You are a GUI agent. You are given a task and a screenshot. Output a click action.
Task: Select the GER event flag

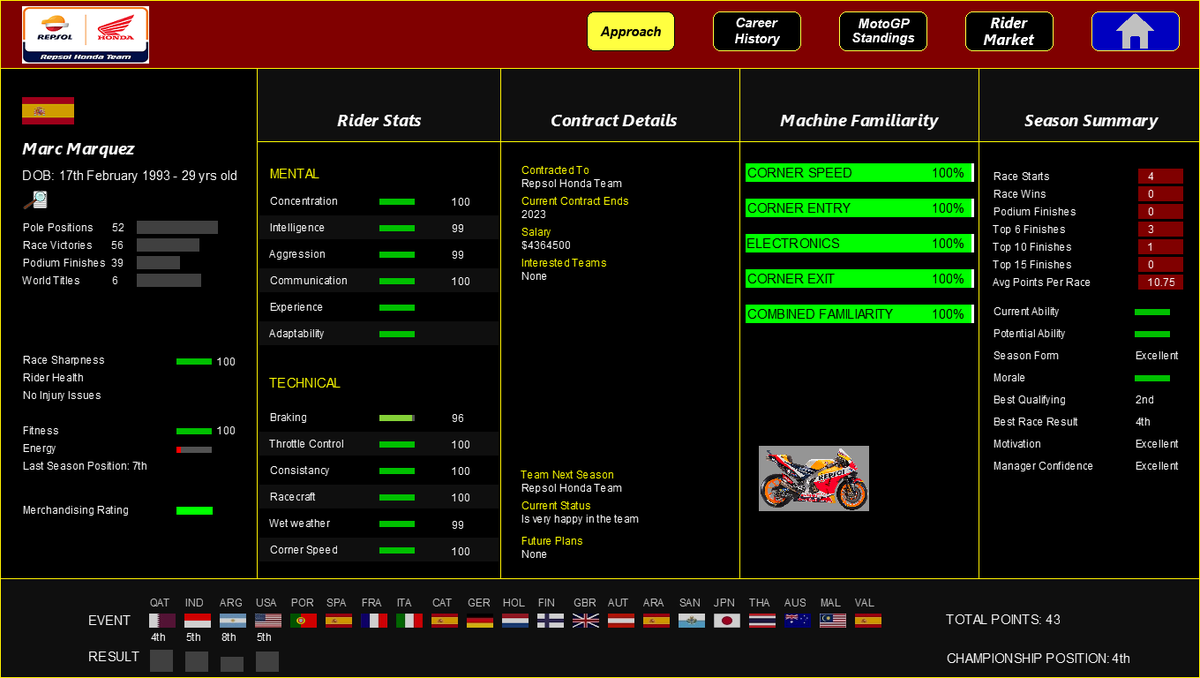pyautogui.click(x=480, y=620)
